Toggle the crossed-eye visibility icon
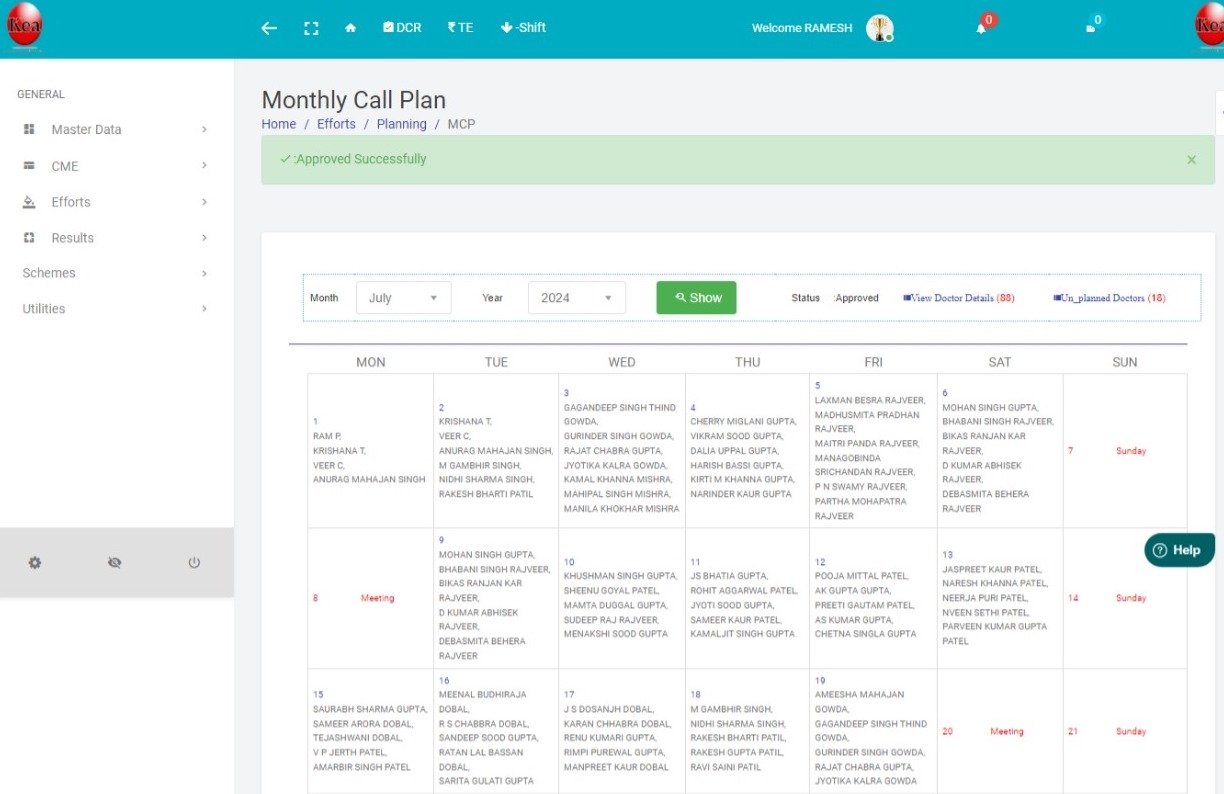Screen dimensions: 1224x794 point(114,563)
